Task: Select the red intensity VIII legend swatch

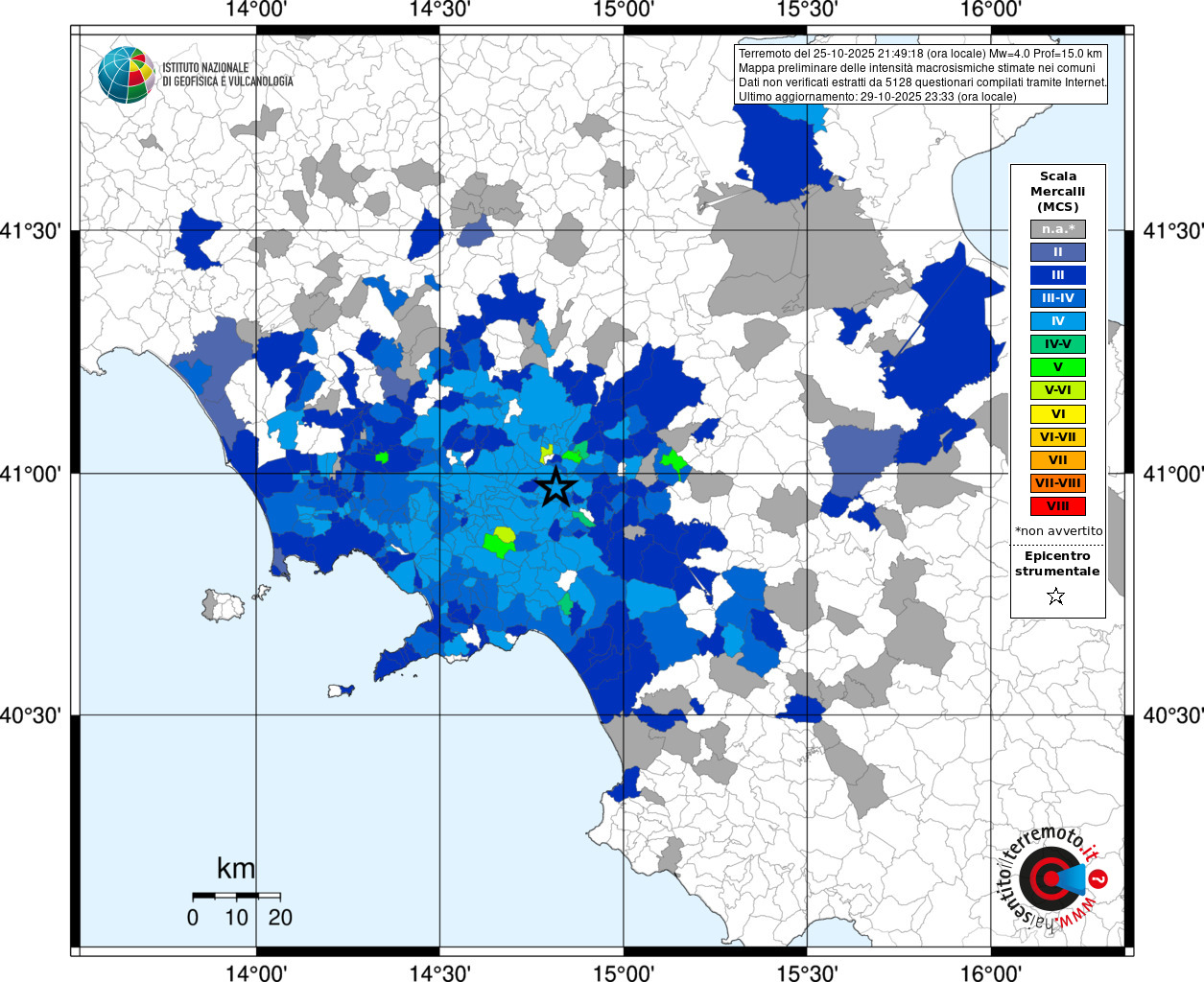Action: (1058, 506)
